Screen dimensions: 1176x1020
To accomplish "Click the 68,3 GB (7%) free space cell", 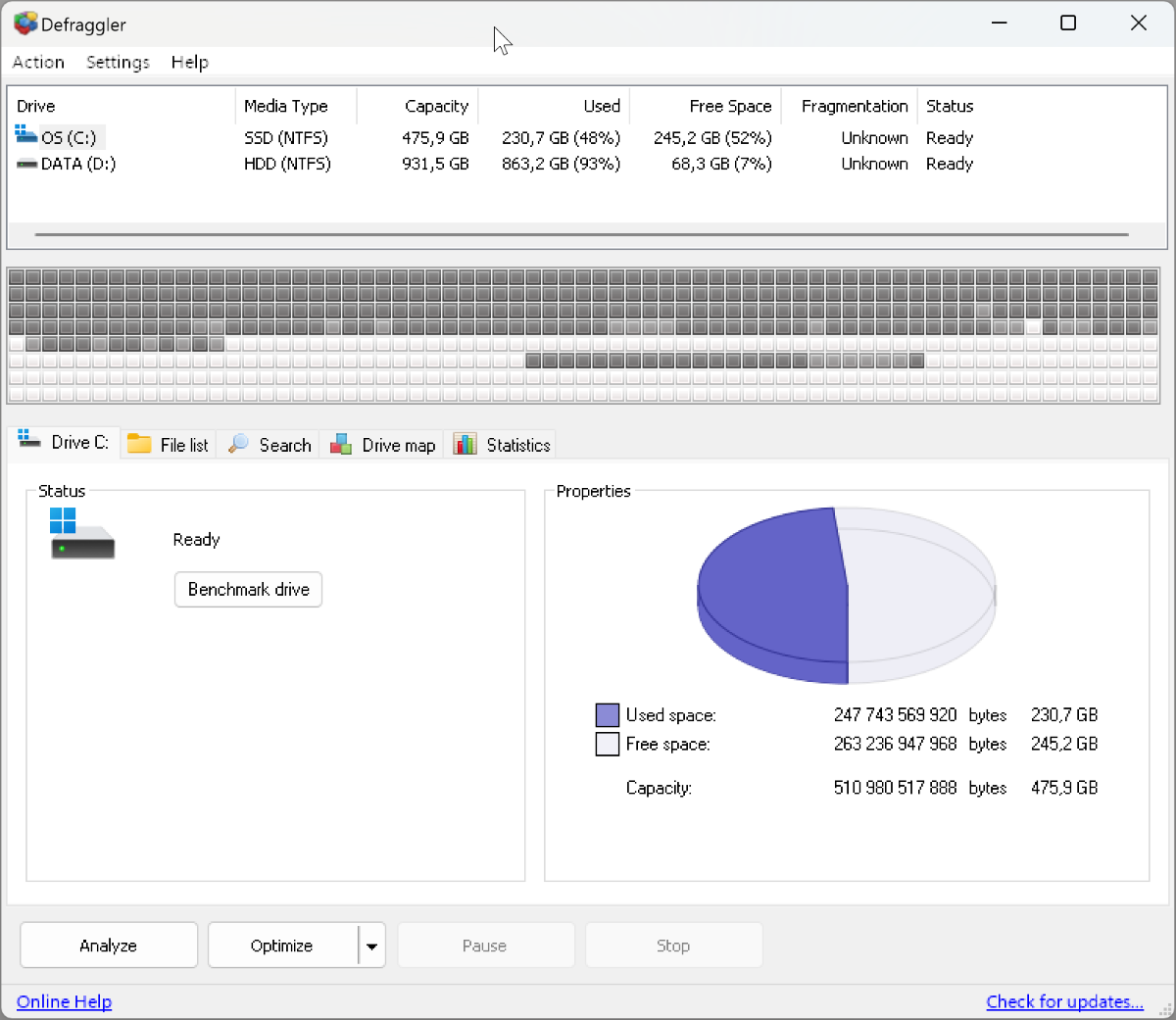I will click(x=721, y=164).
